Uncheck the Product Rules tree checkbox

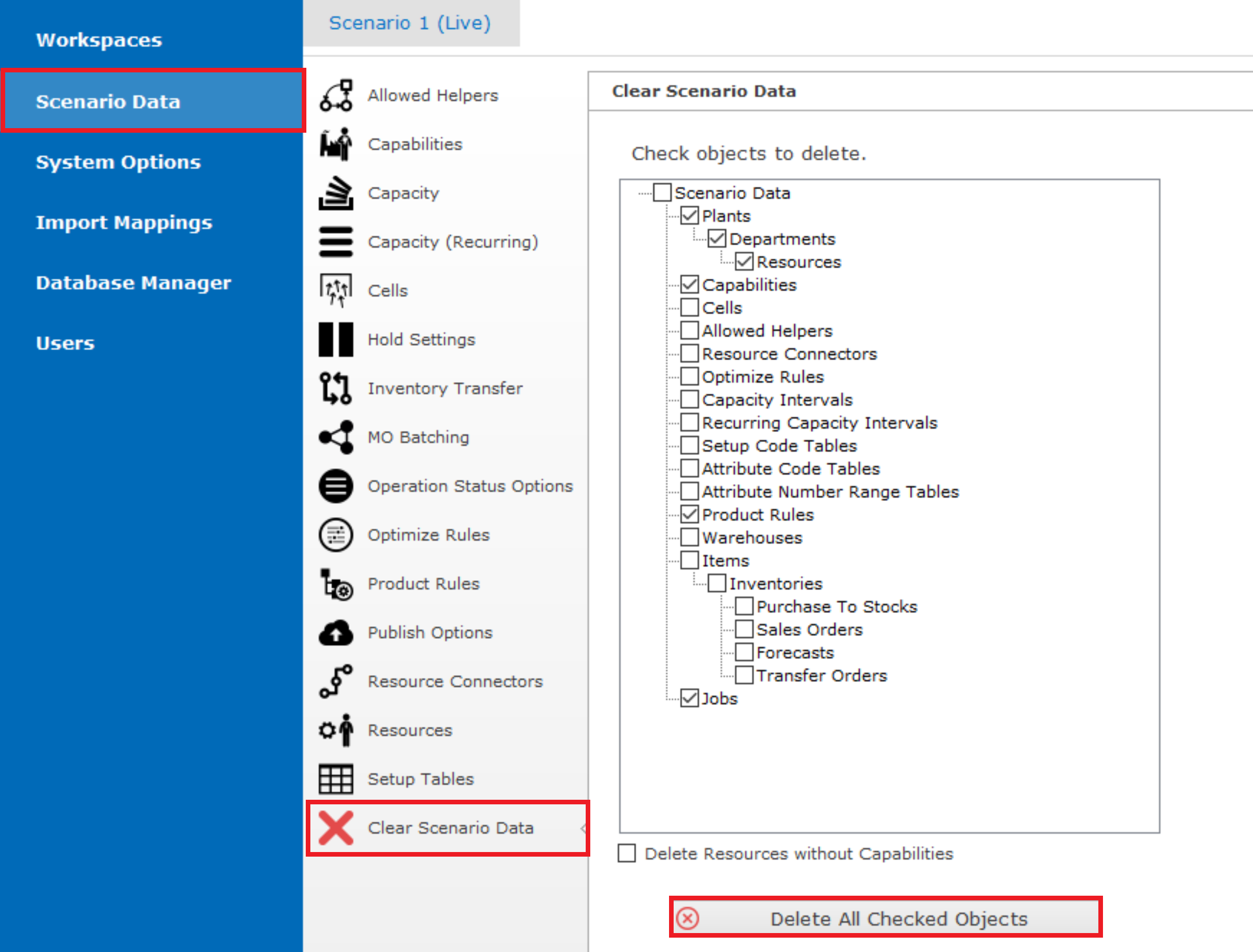690,514
